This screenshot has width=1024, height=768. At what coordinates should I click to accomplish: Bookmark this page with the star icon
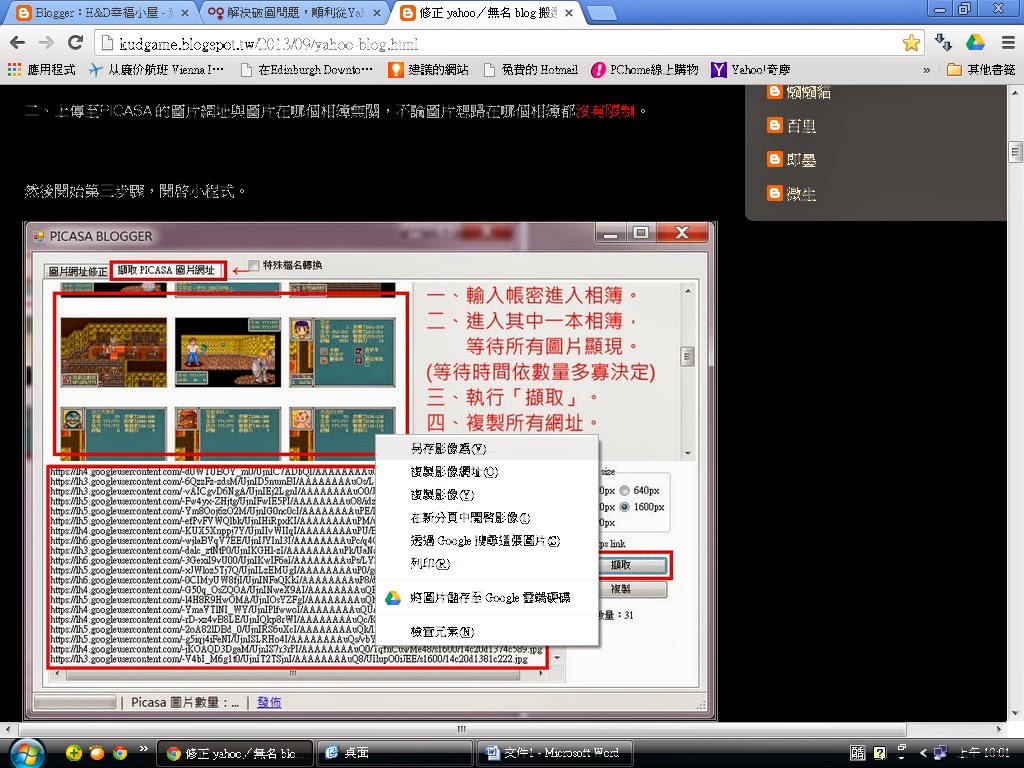tap(911, 43)
